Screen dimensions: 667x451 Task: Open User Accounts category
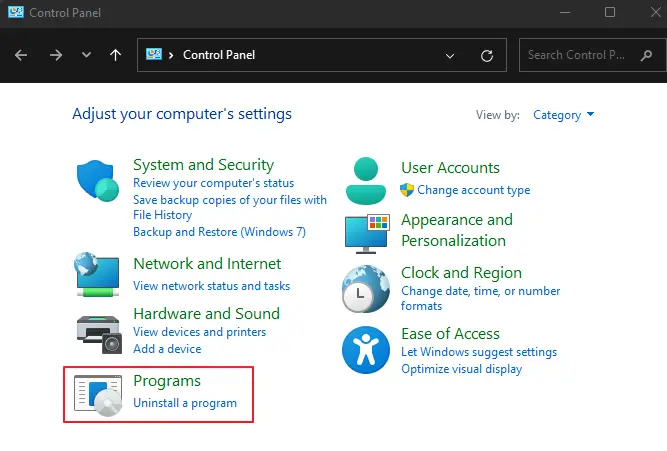point(450,168)
